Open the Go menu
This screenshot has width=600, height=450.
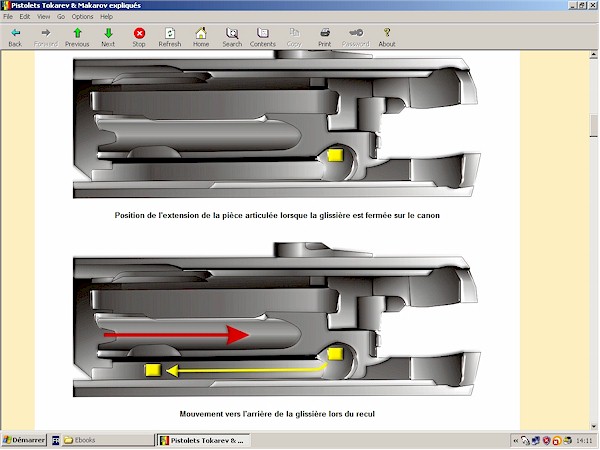61,16
